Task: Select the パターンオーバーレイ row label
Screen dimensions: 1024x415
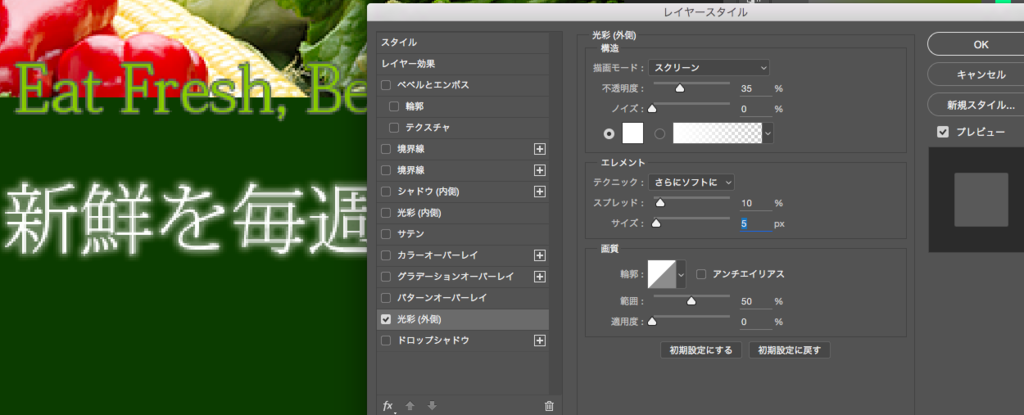Action: pyautogui.click(x=442, y=297)
